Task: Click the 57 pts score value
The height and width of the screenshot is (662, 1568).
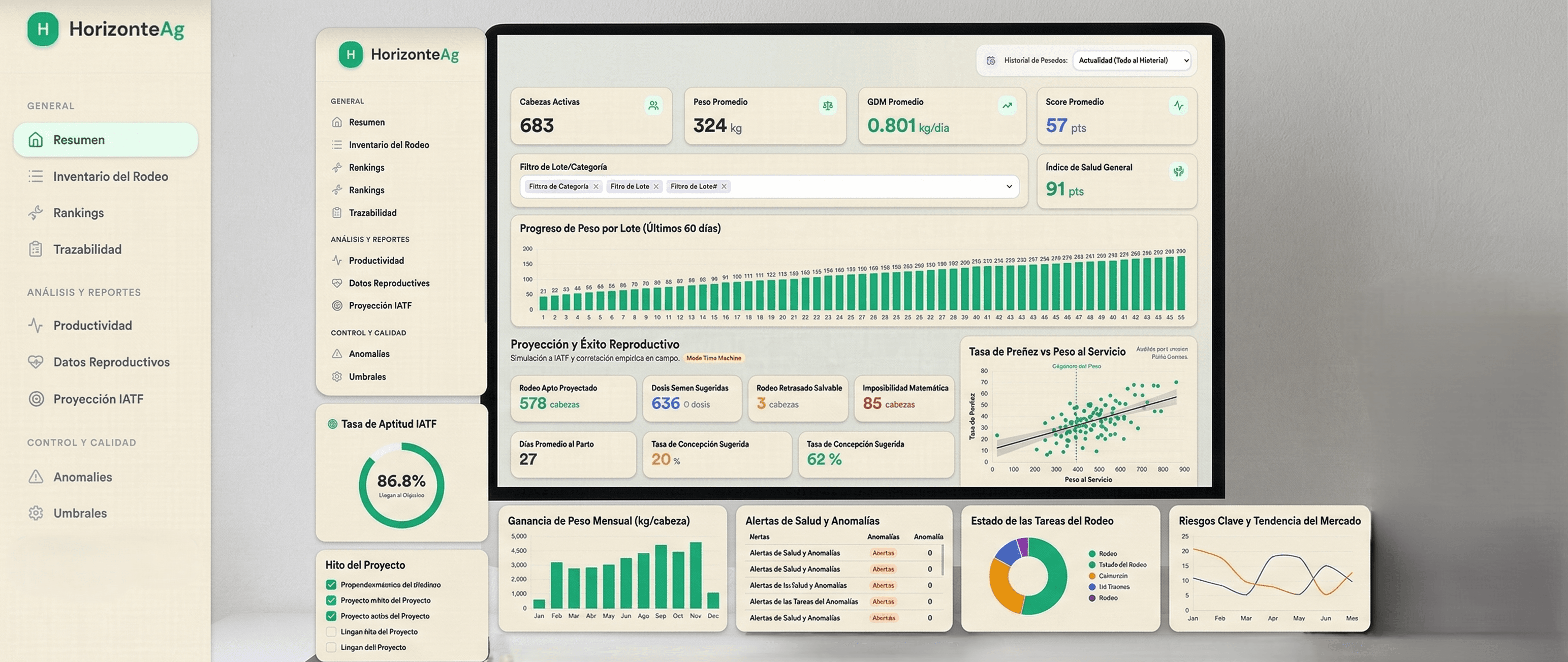Action: coord(1066,126)
